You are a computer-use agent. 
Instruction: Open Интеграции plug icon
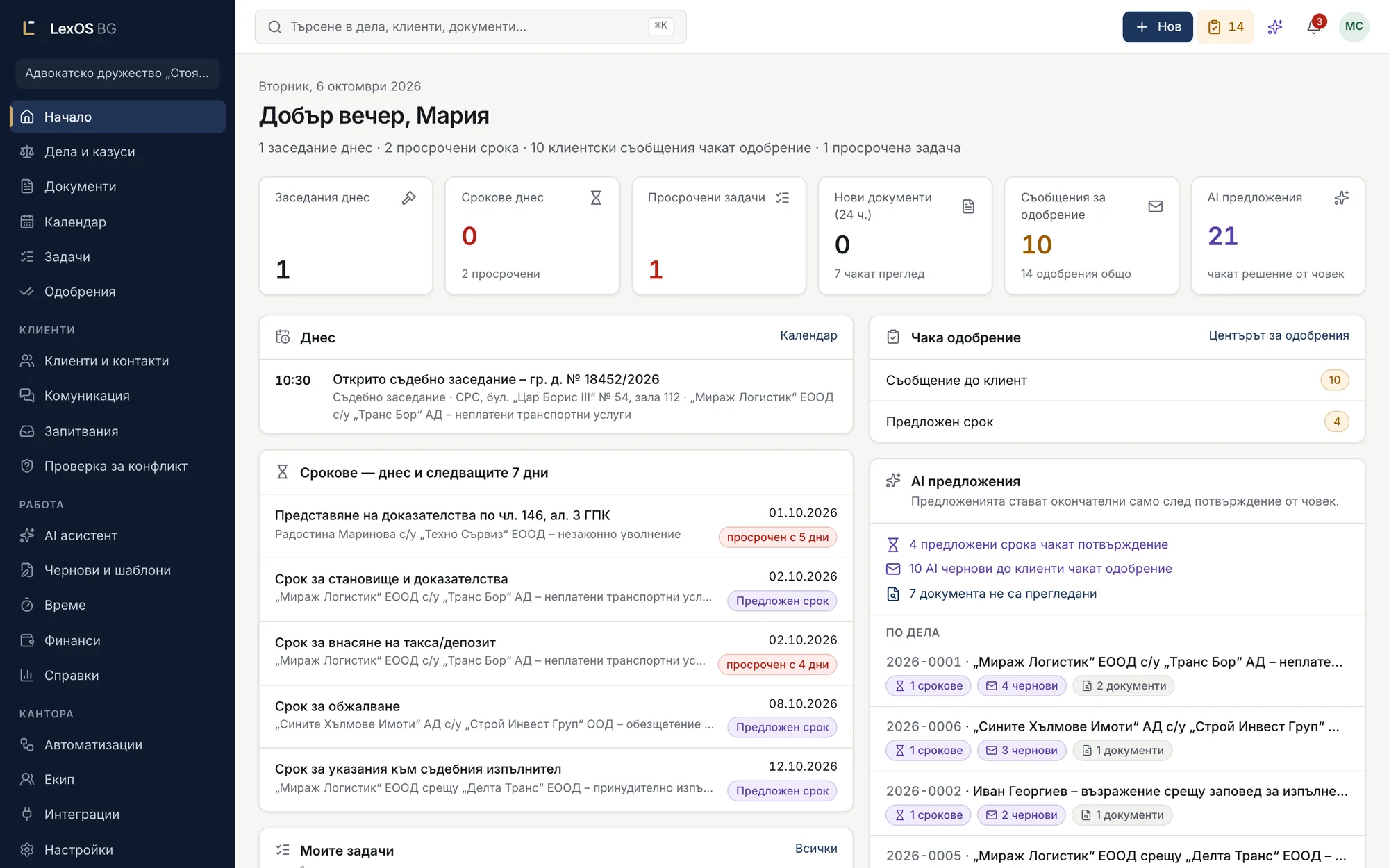click(x=27, y=814)
